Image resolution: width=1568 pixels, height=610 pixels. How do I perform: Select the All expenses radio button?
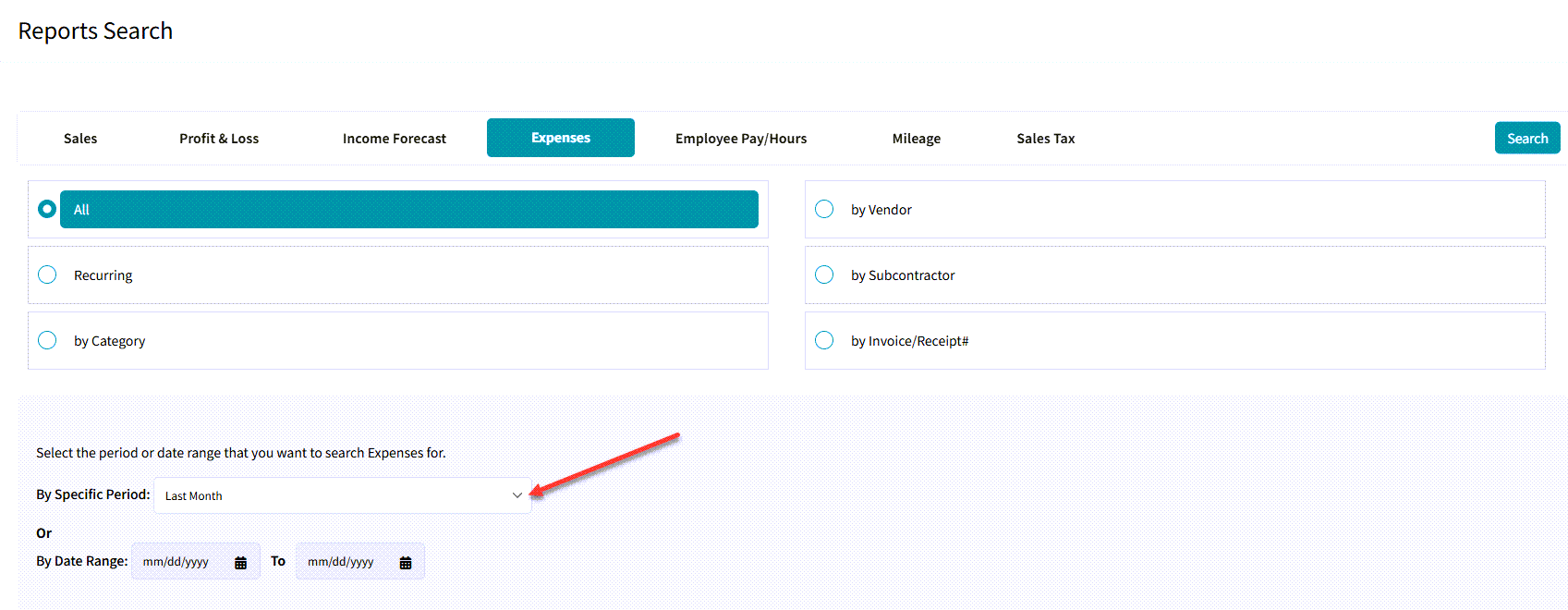coord(47,209)
